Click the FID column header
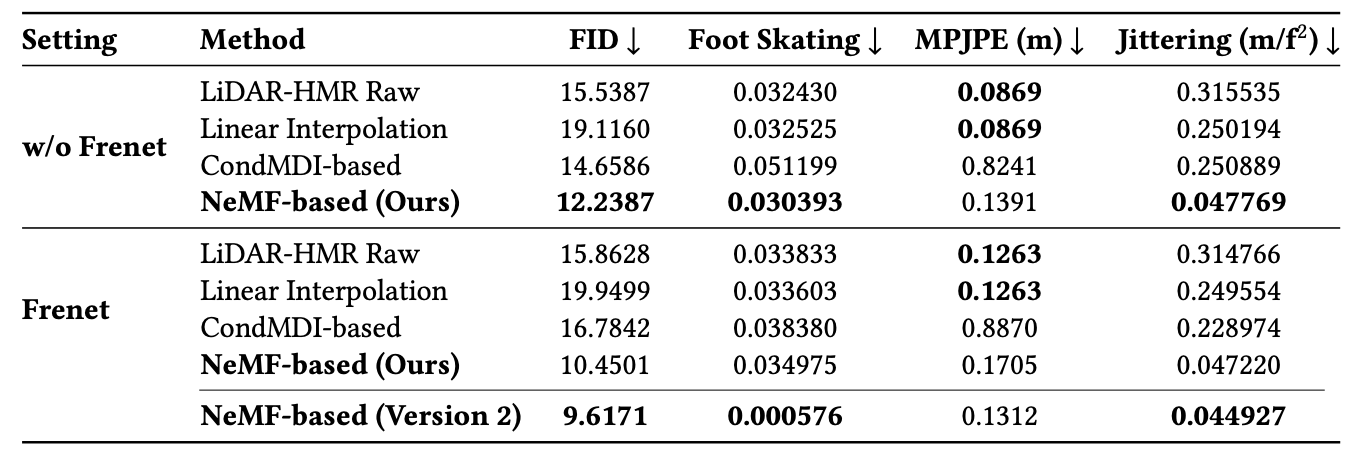 pos(605,42)
